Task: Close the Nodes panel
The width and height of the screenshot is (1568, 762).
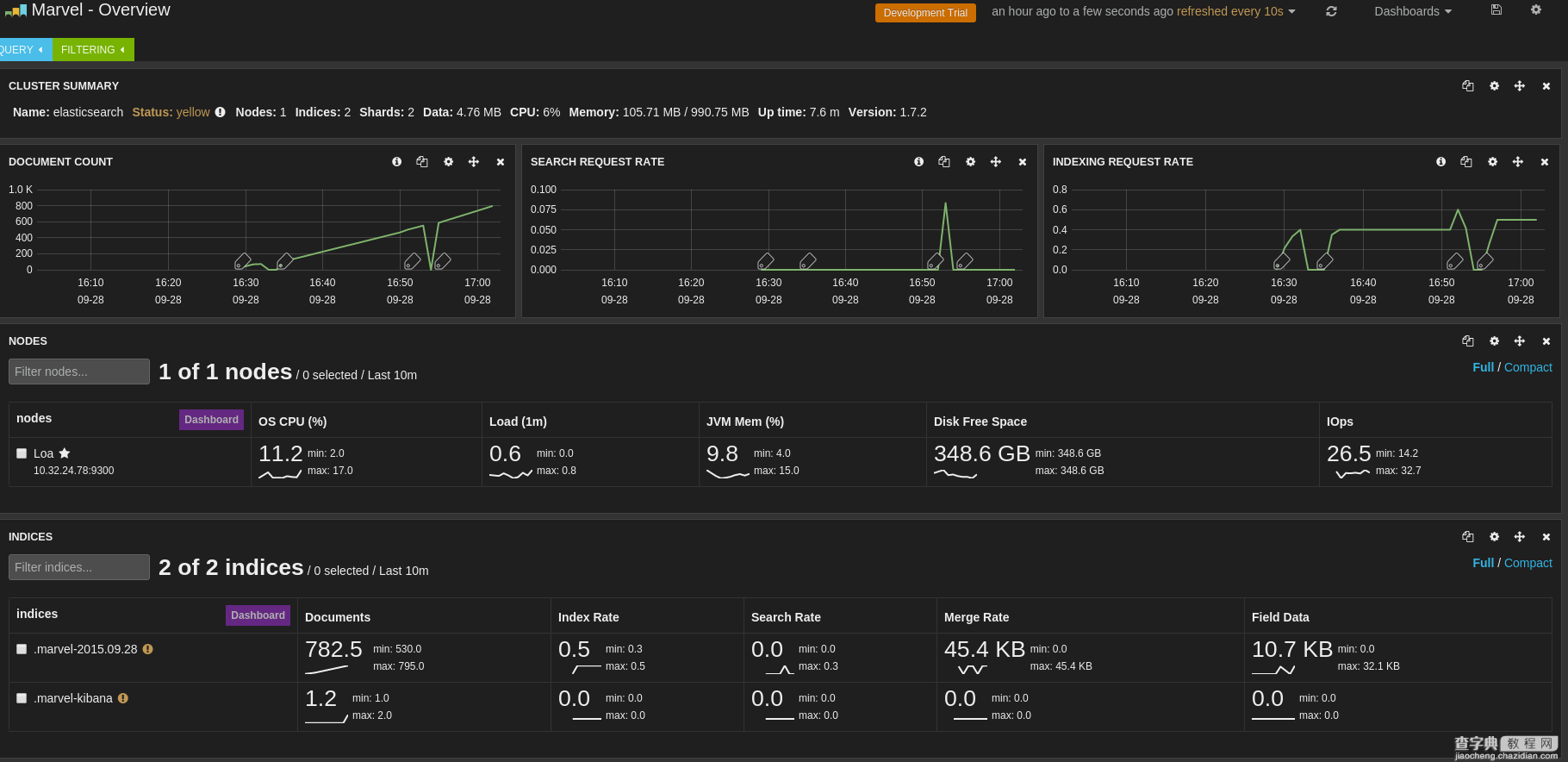Action: pyautogui.click(x=1546, y=341)
